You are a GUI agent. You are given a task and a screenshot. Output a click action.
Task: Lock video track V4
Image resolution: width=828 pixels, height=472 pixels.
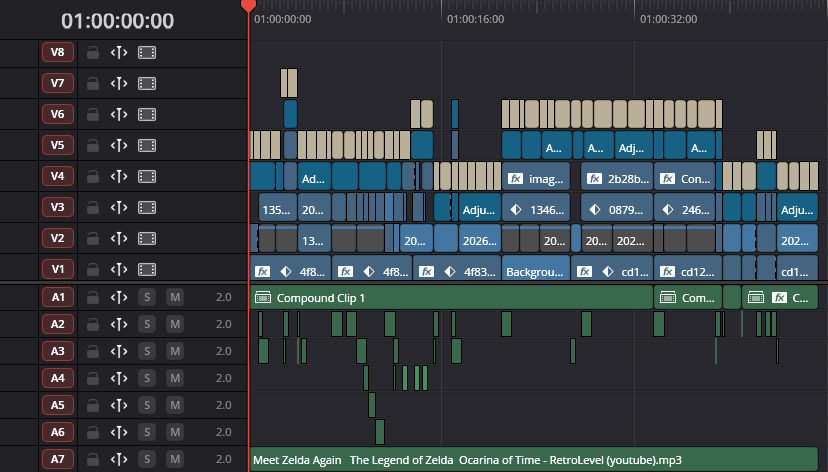(93, 176)
